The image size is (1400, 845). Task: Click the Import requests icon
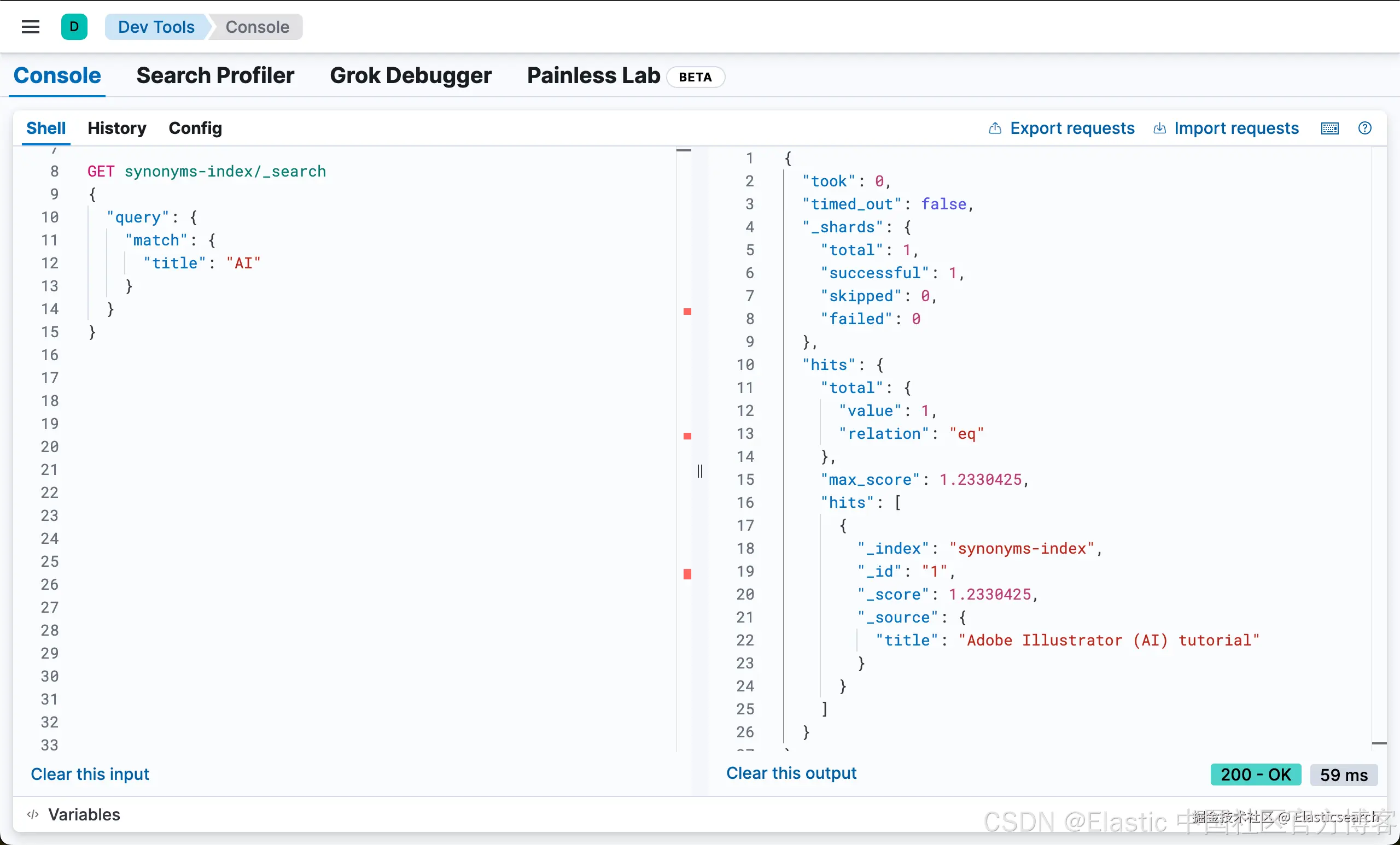[1159, 128]
